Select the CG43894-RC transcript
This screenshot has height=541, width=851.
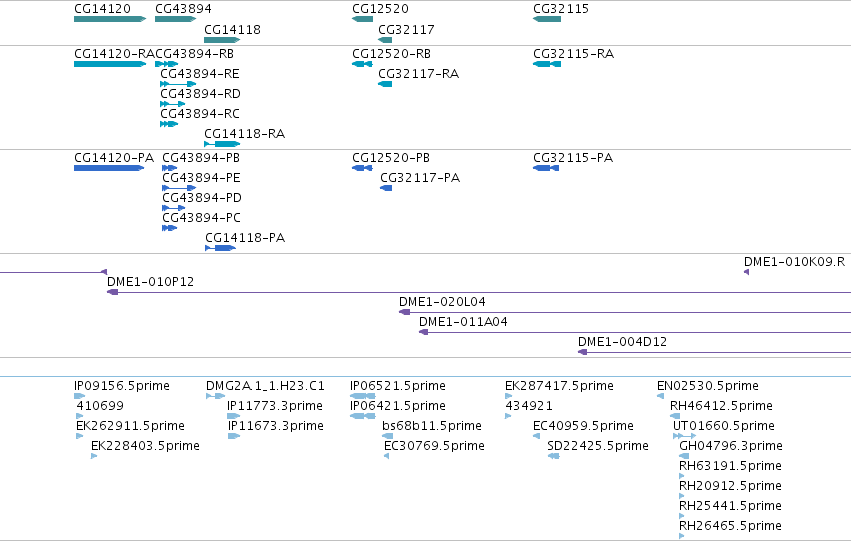[169, 124]
